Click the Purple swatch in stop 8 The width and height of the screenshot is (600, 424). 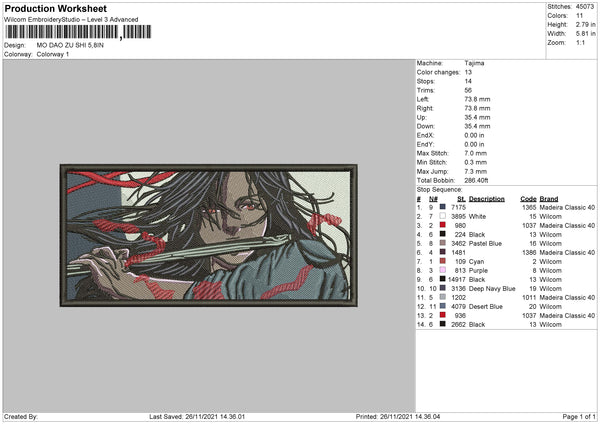click(442, 270)
